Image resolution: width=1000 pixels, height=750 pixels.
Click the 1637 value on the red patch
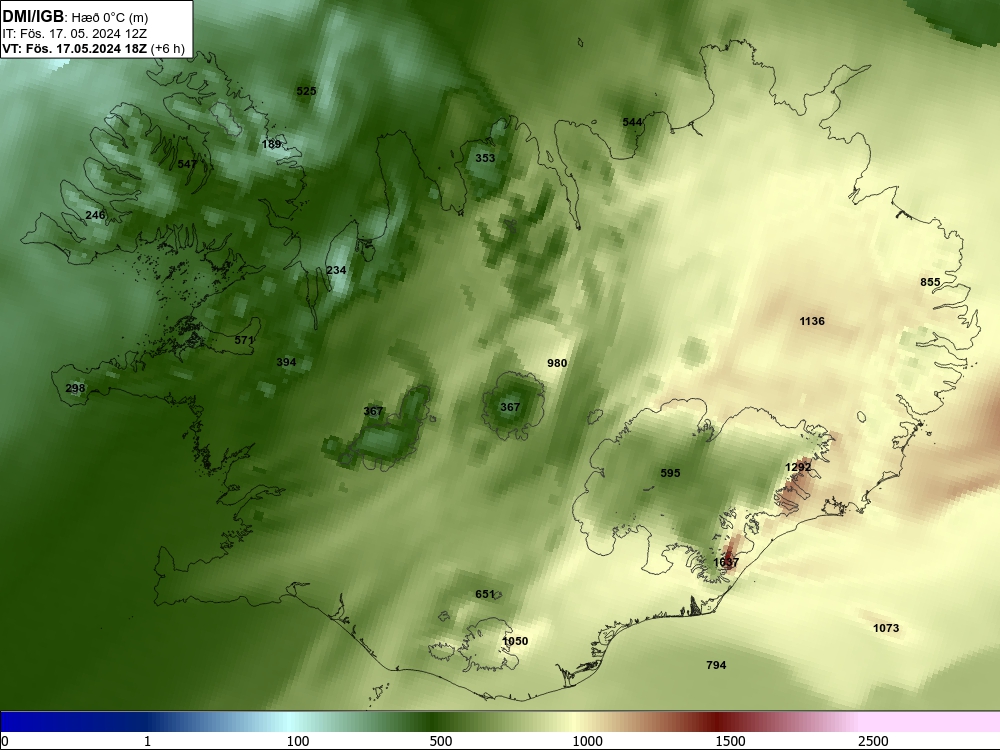click(726, 562)
